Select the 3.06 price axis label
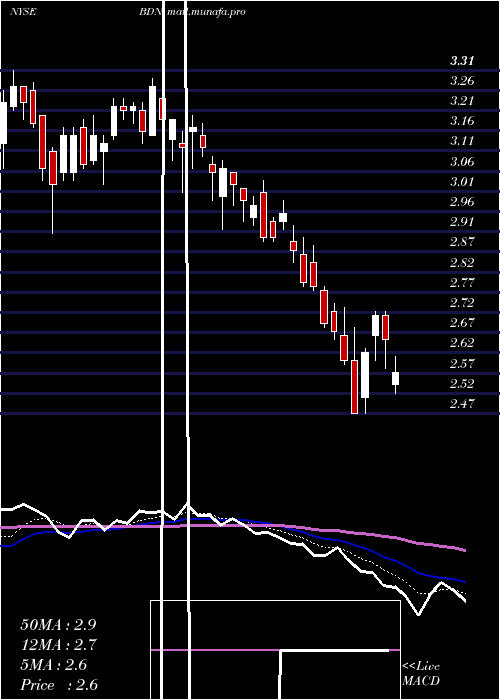Screen dimensions: 500x700 click(462, 162)
